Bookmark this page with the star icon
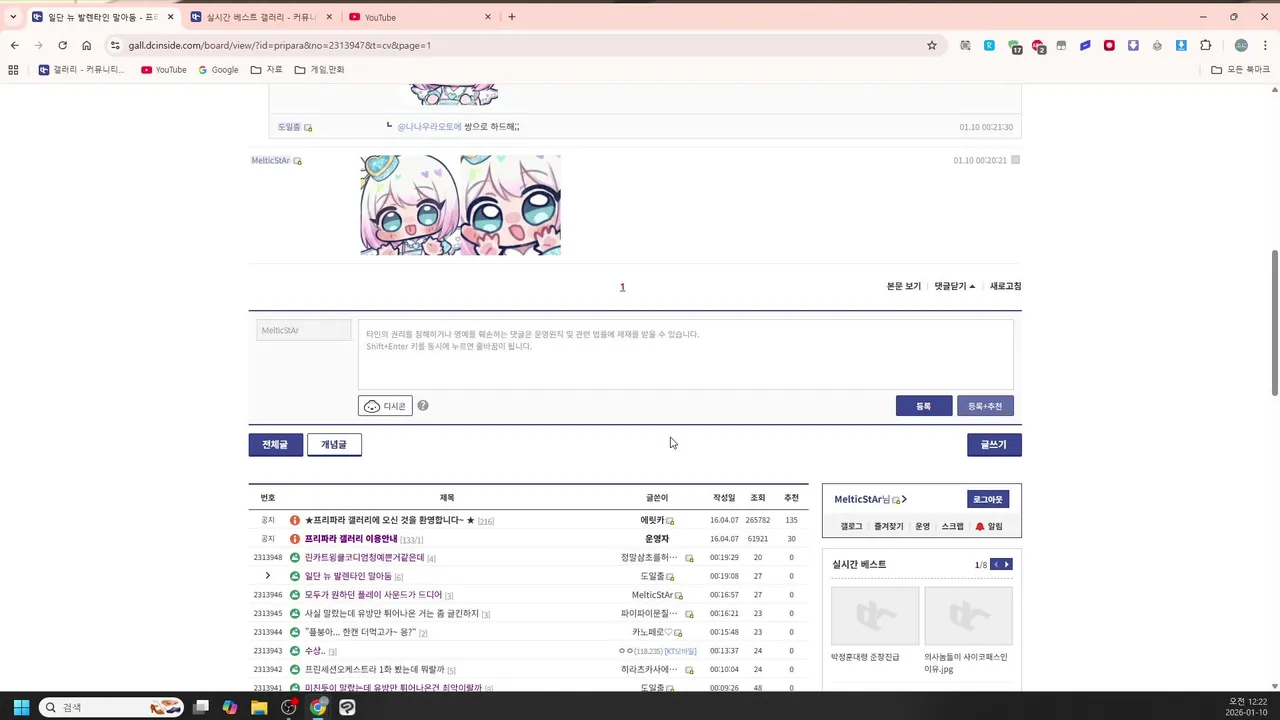Viewport: 1280px width, 720px height. (932, 45)
